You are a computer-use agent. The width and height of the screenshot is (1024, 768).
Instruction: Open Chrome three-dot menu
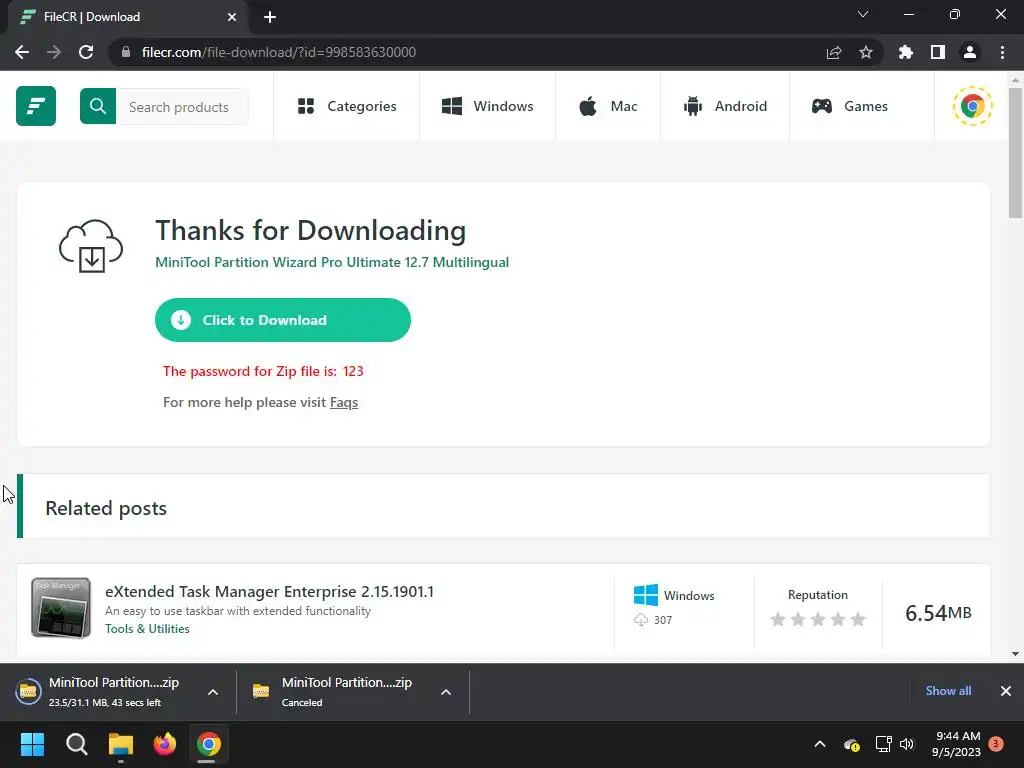[x=1002, y=52]
